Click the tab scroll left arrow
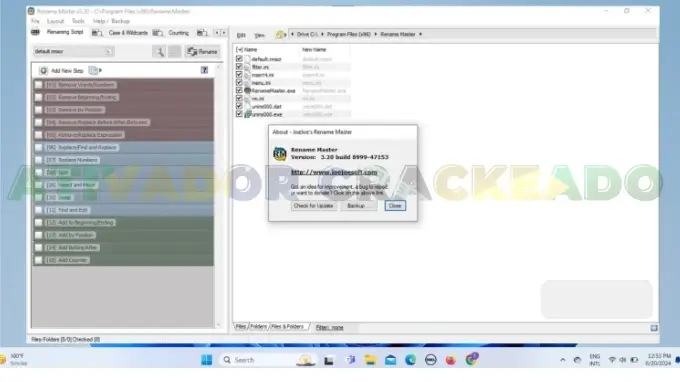 (217, 33)
